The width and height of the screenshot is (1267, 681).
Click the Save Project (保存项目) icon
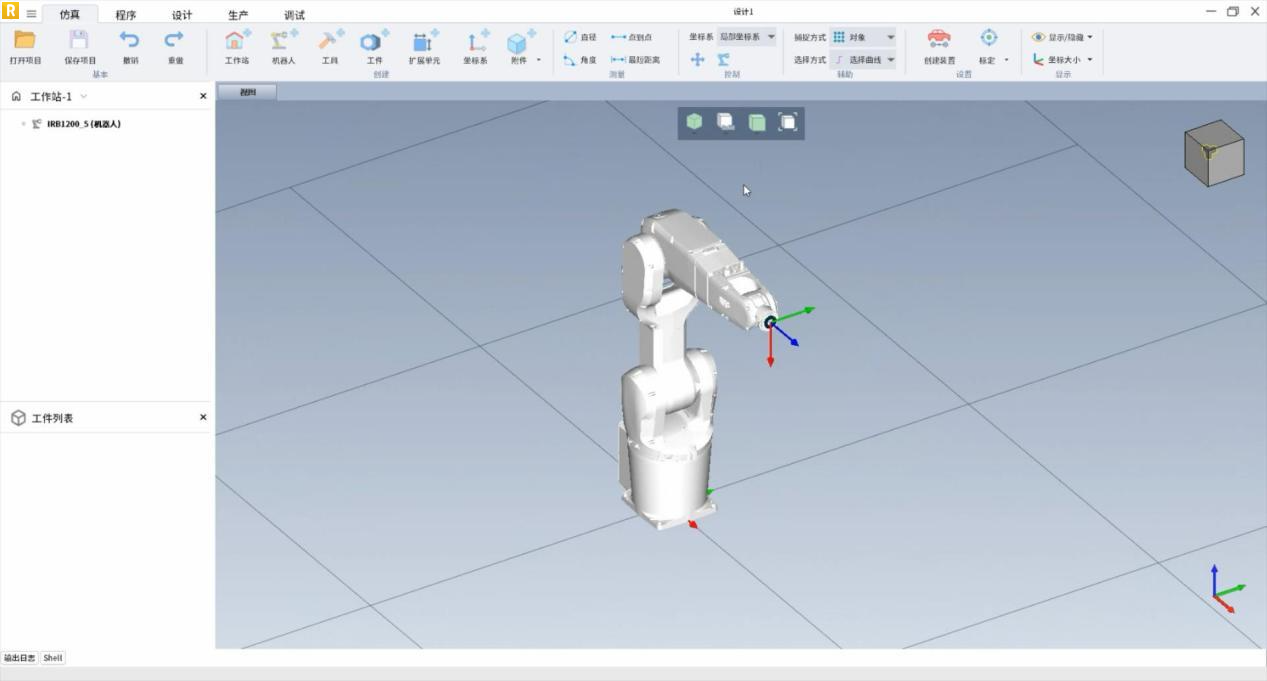[x=79, y=41]
